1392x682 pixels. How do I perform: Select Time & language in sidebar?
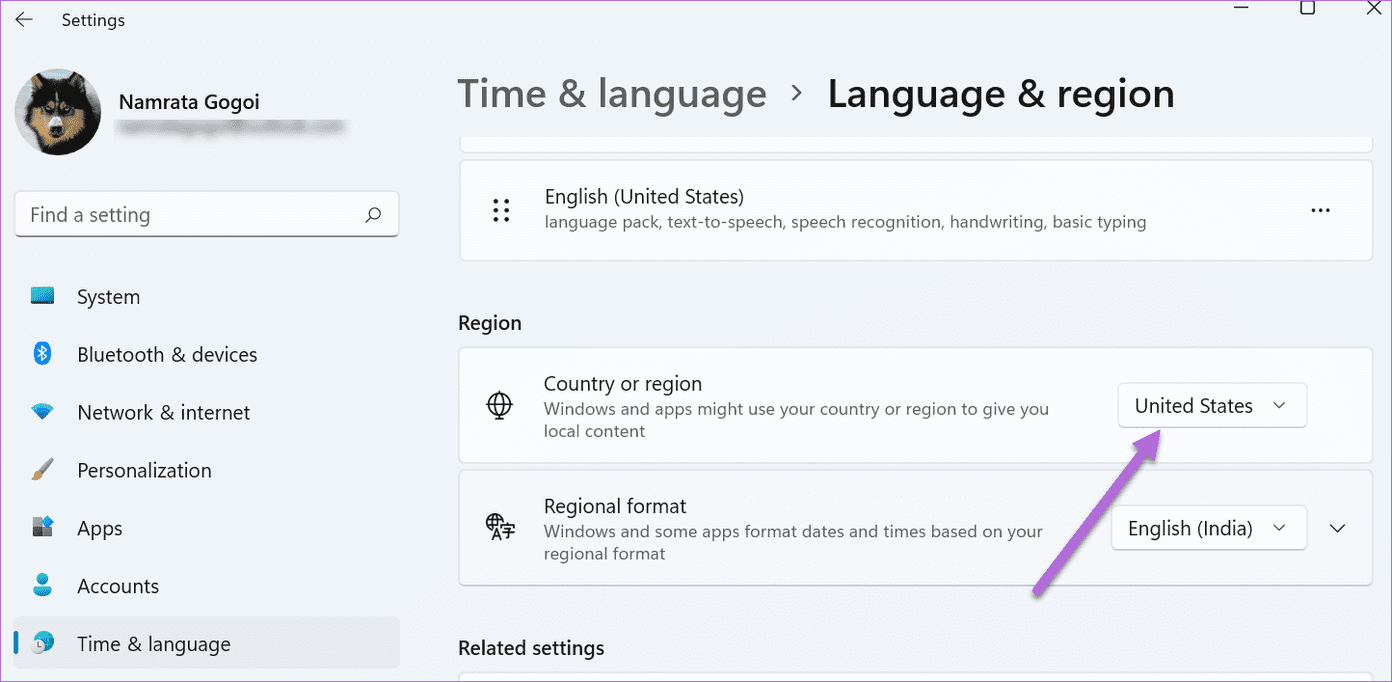(206, 645)
